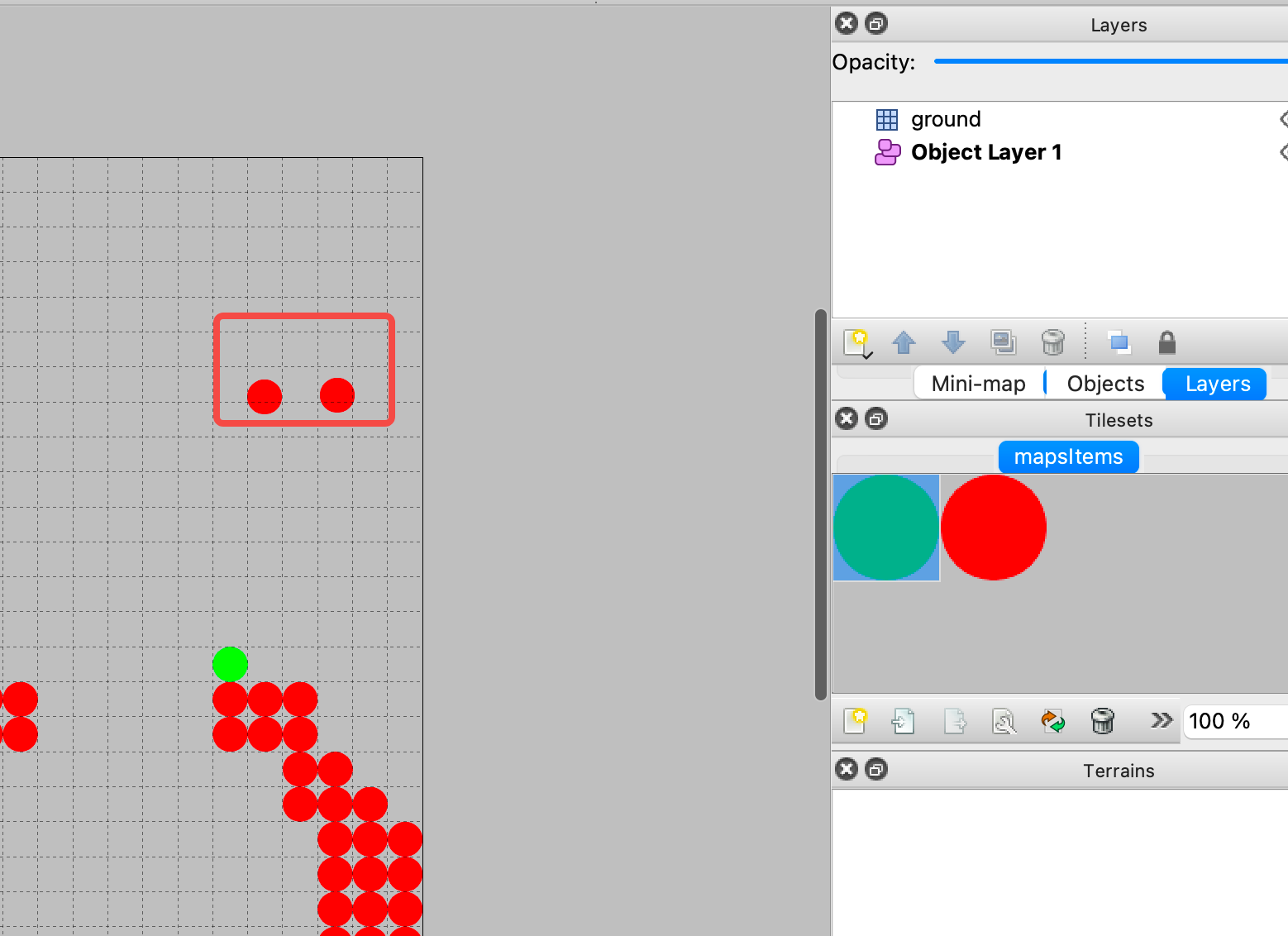Raise the selected layer with up arrow
The height and width of the screenshot is (936, 1288).
coord(904,342)
